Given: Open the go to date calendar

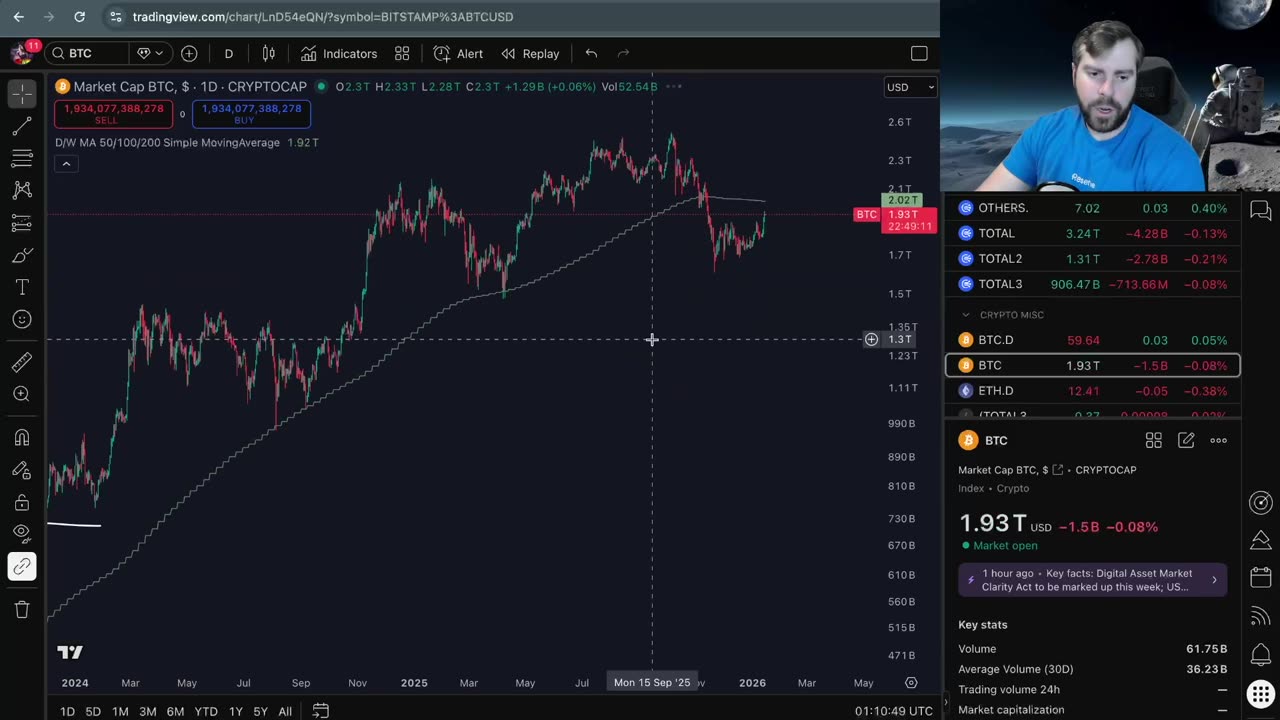Looking at the screenshot, I should [321, 711].
